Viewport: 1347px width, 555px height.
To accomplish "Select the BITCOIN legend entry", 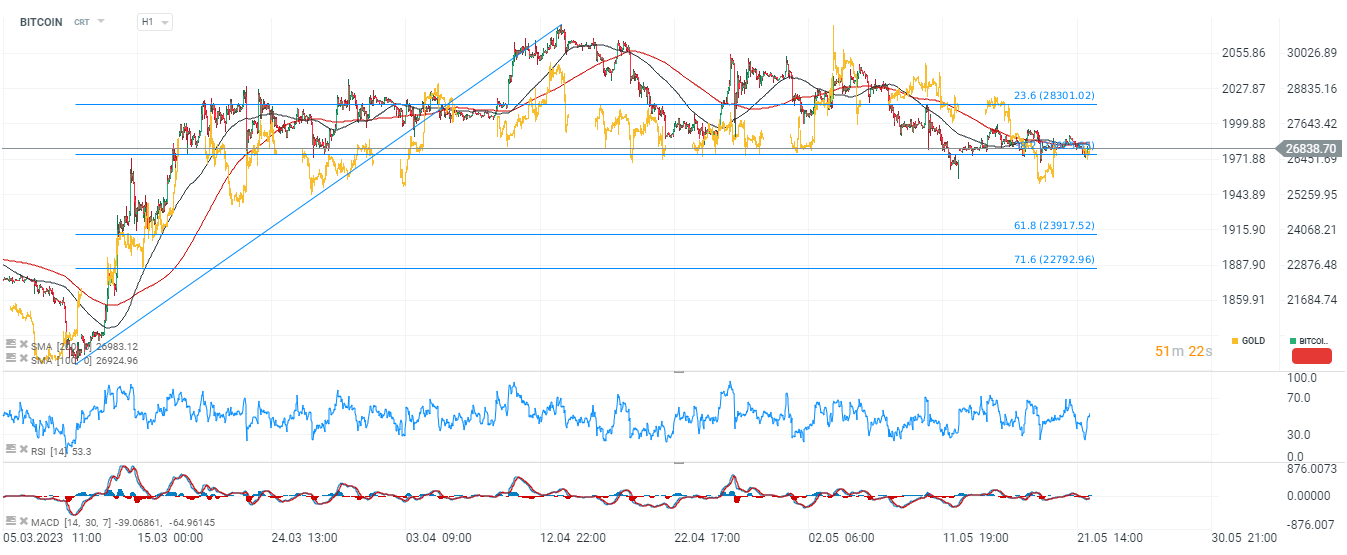I will [x=1310, y=341].
